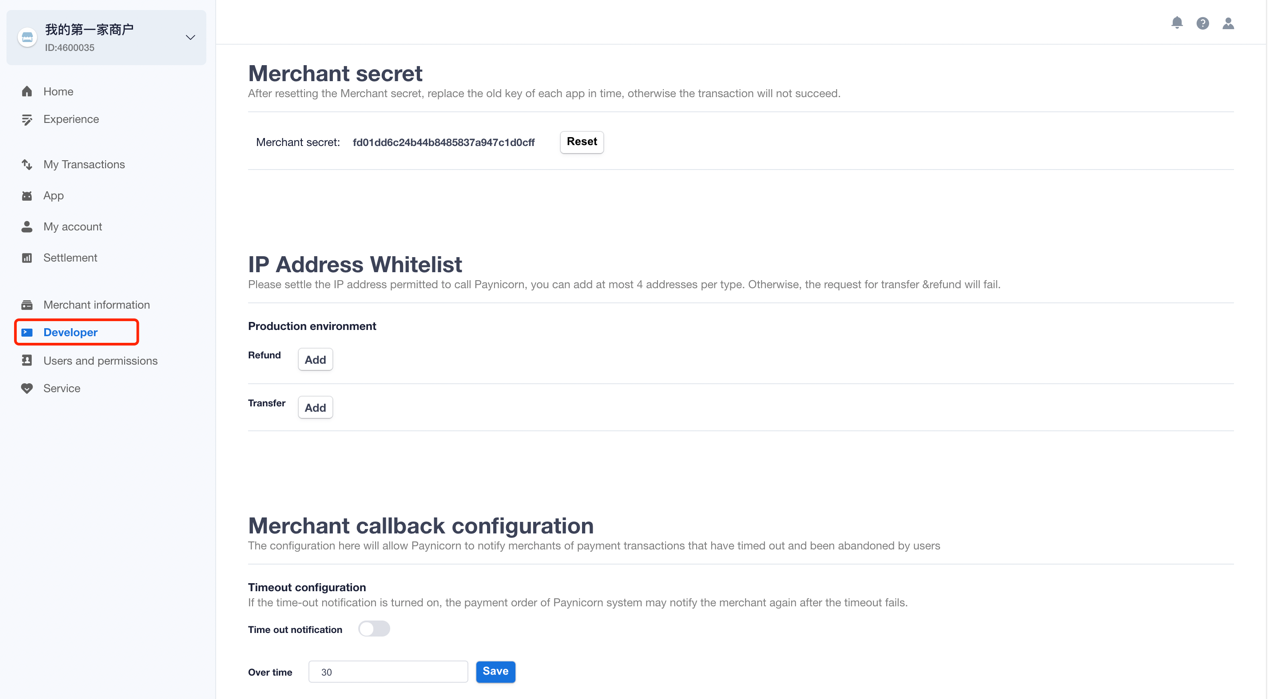
Task: Open Merchant information section
Action: (96, 305)
